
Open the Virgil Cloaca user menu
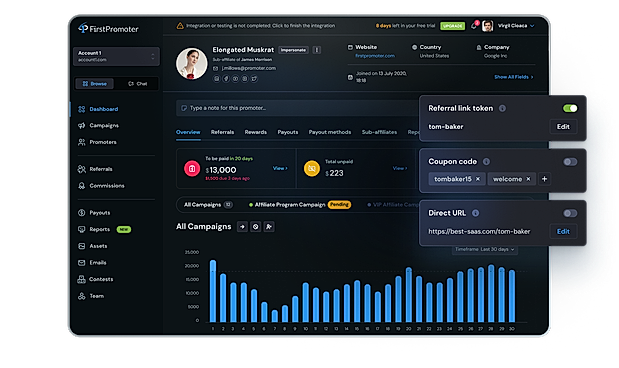(516, 26)
